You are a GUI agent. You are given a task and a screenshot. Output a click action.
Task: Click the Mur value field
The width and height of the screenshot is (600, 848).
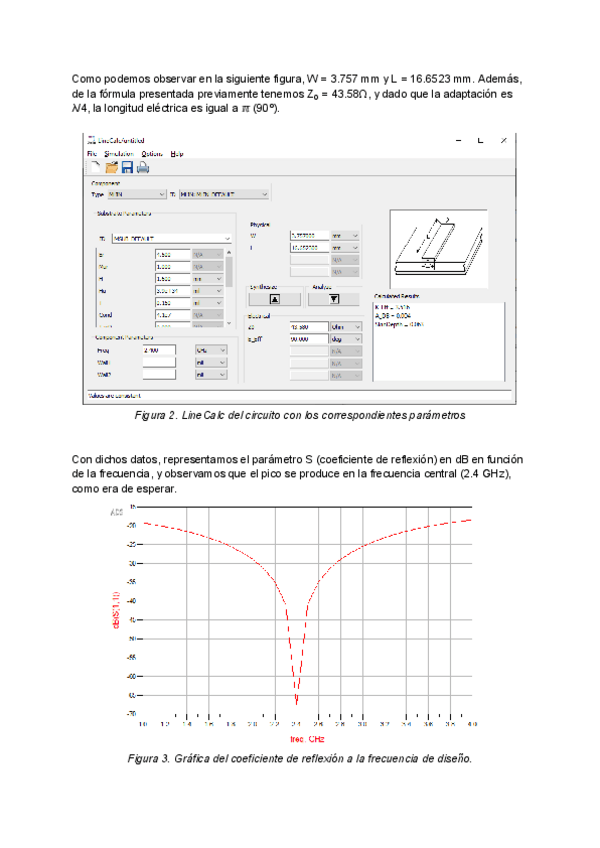173,267
